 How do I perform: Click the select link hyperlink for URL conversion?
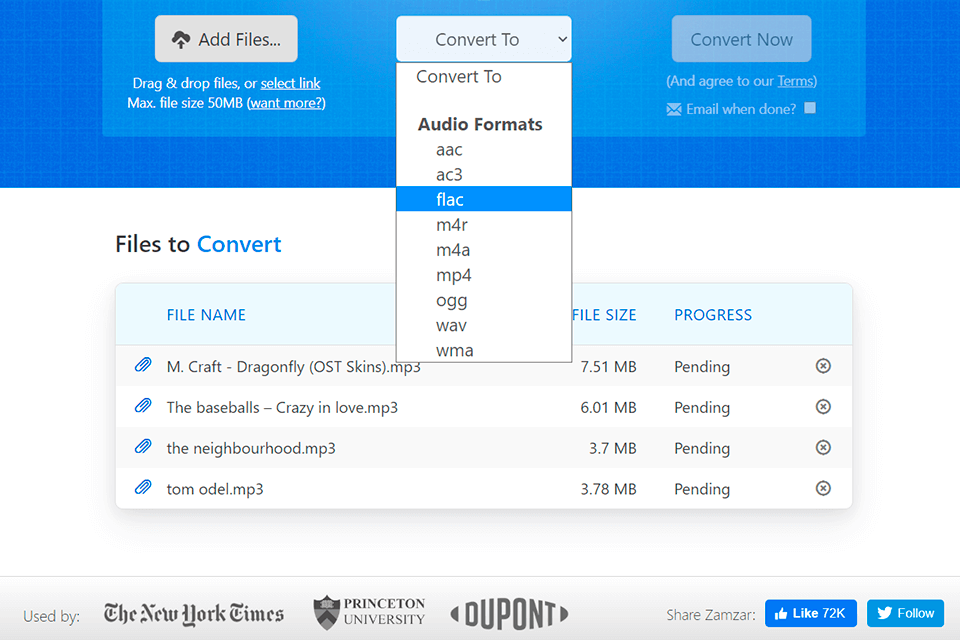point(290,83)
